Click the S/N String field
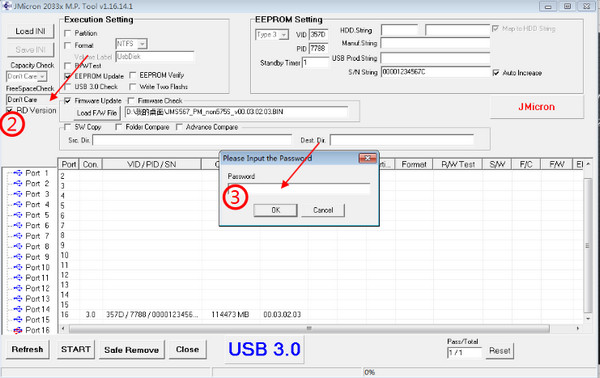The width and height of the screenshot is (600, 378). tap(435, 72)
